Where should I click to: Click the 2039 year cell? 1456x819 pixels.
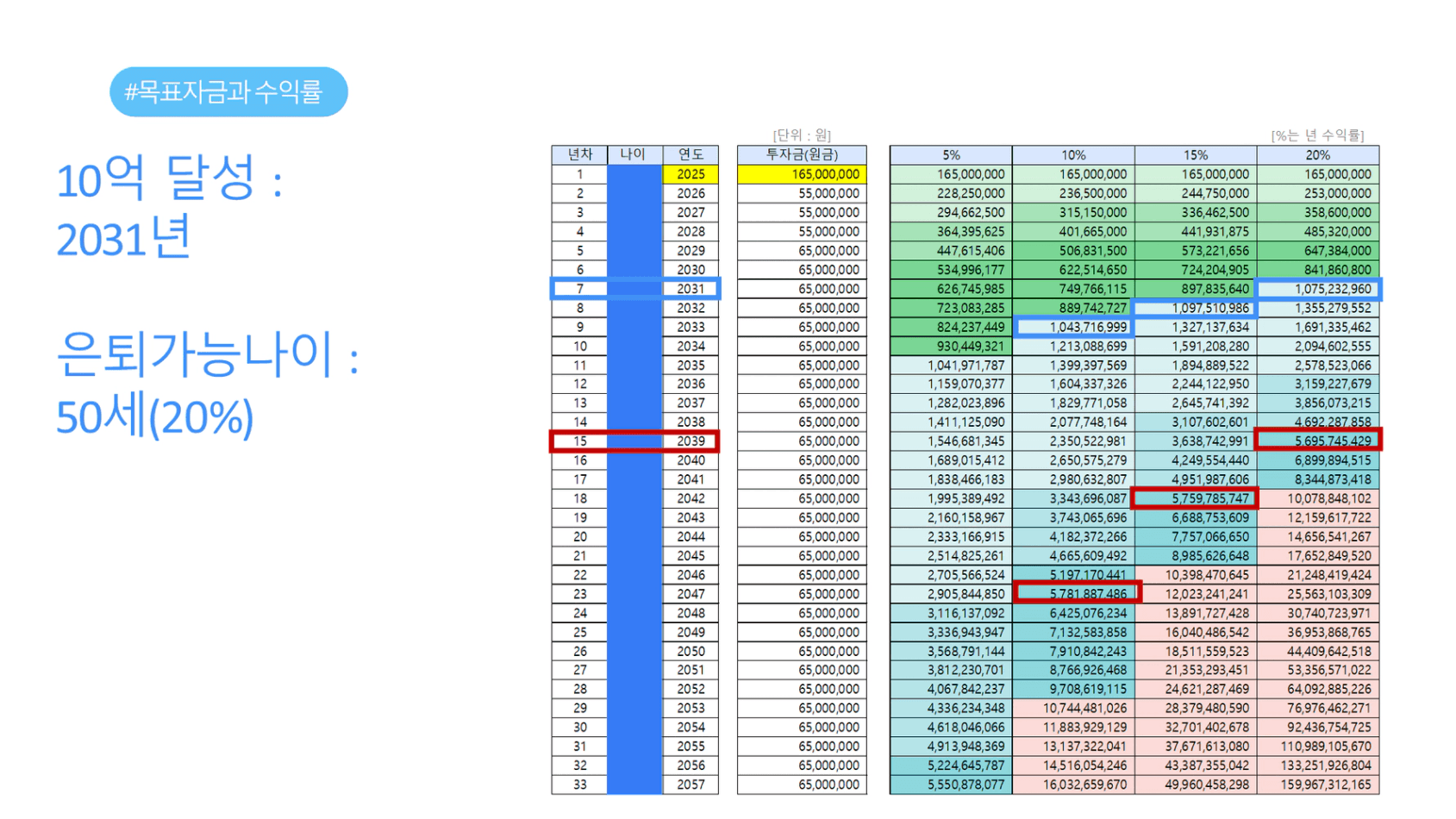[691, 441]
